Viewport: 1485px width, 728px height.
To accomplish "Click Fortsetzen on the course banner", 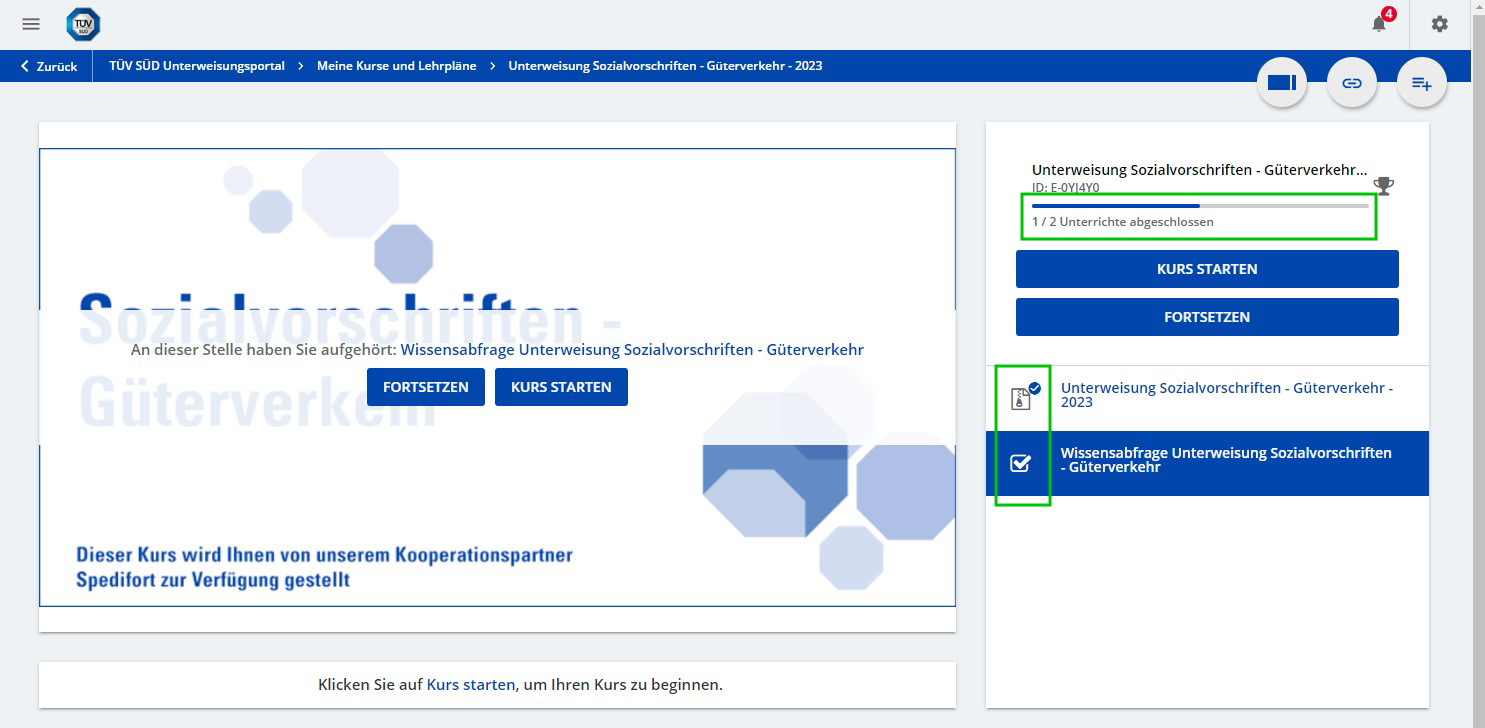I will click(x=425, y=387).
